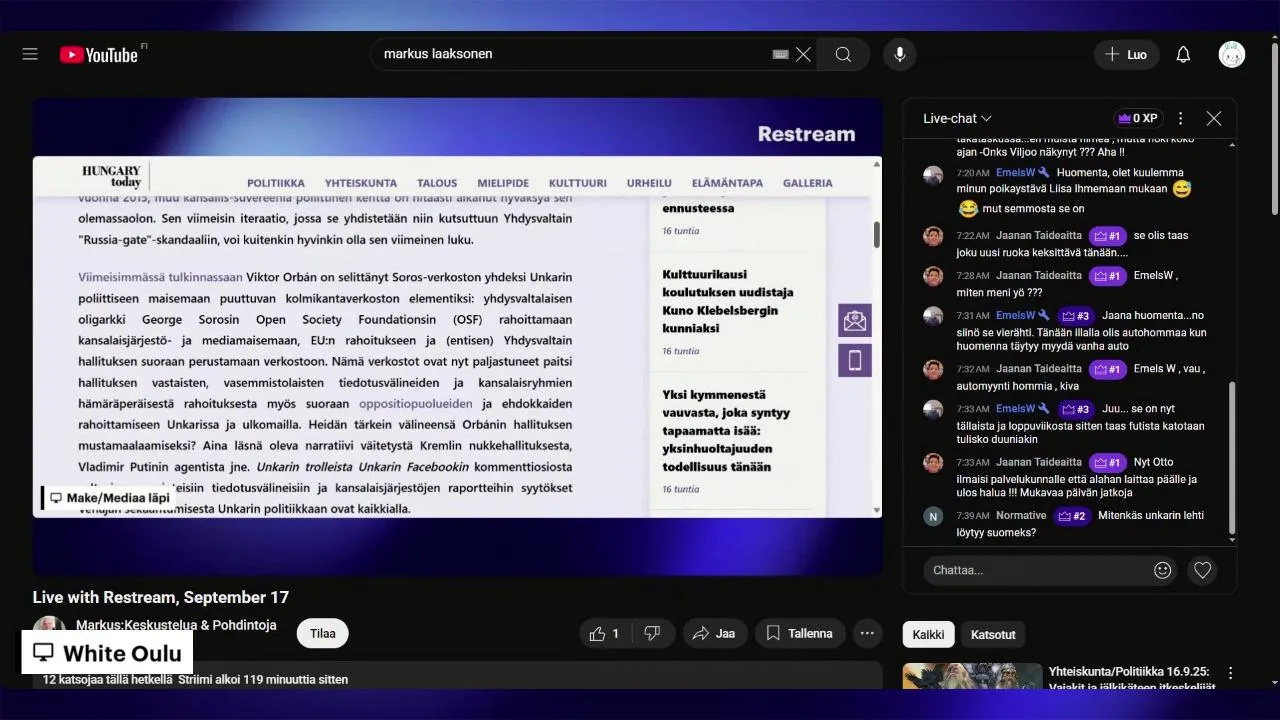This screenshot has width=1280, height=720.
Task: Click the Hungary Today logo
Action: pyautogui.click(x=111, y=176)
